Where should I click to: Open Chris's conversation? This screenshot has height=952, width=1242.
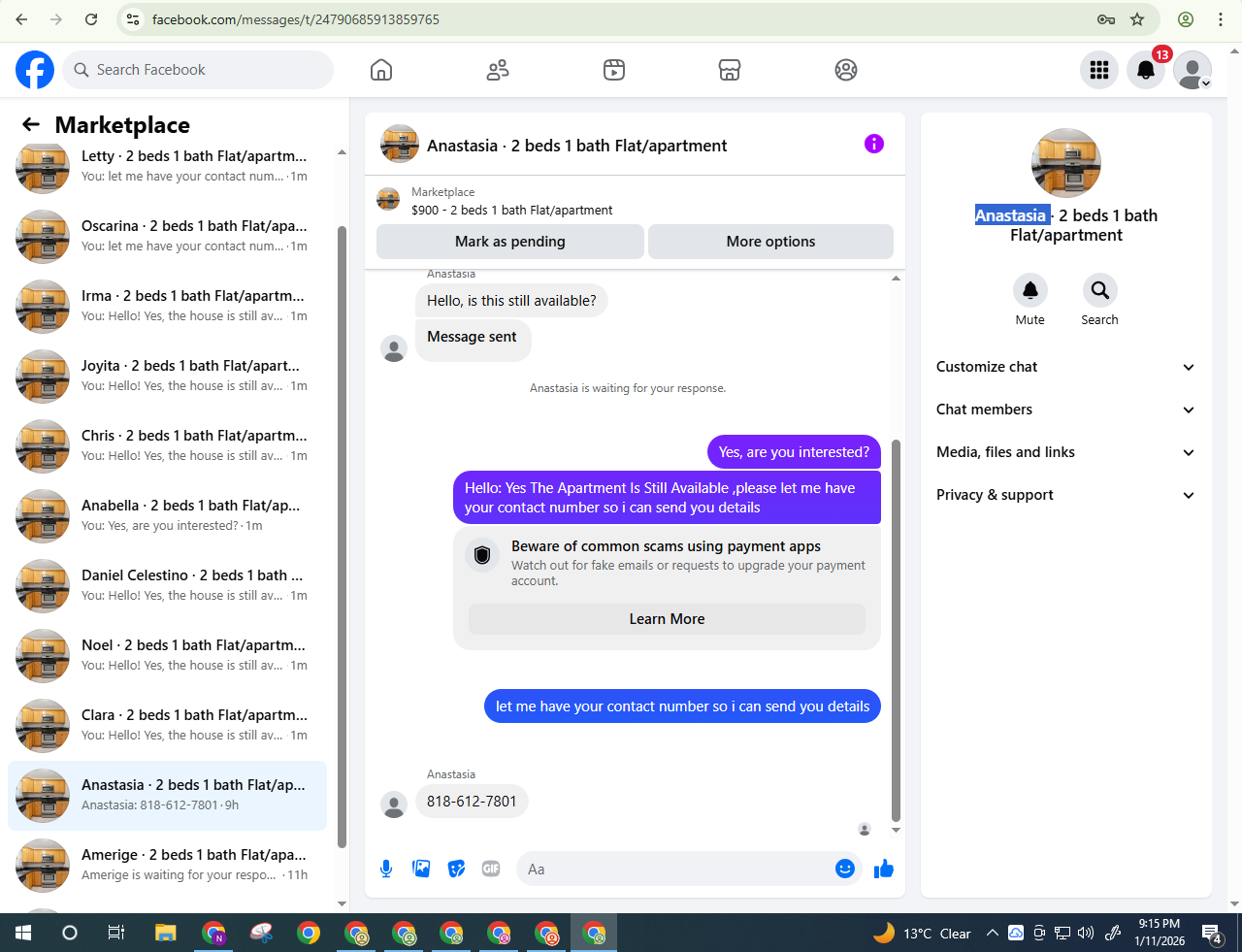(x=167, y=445)
